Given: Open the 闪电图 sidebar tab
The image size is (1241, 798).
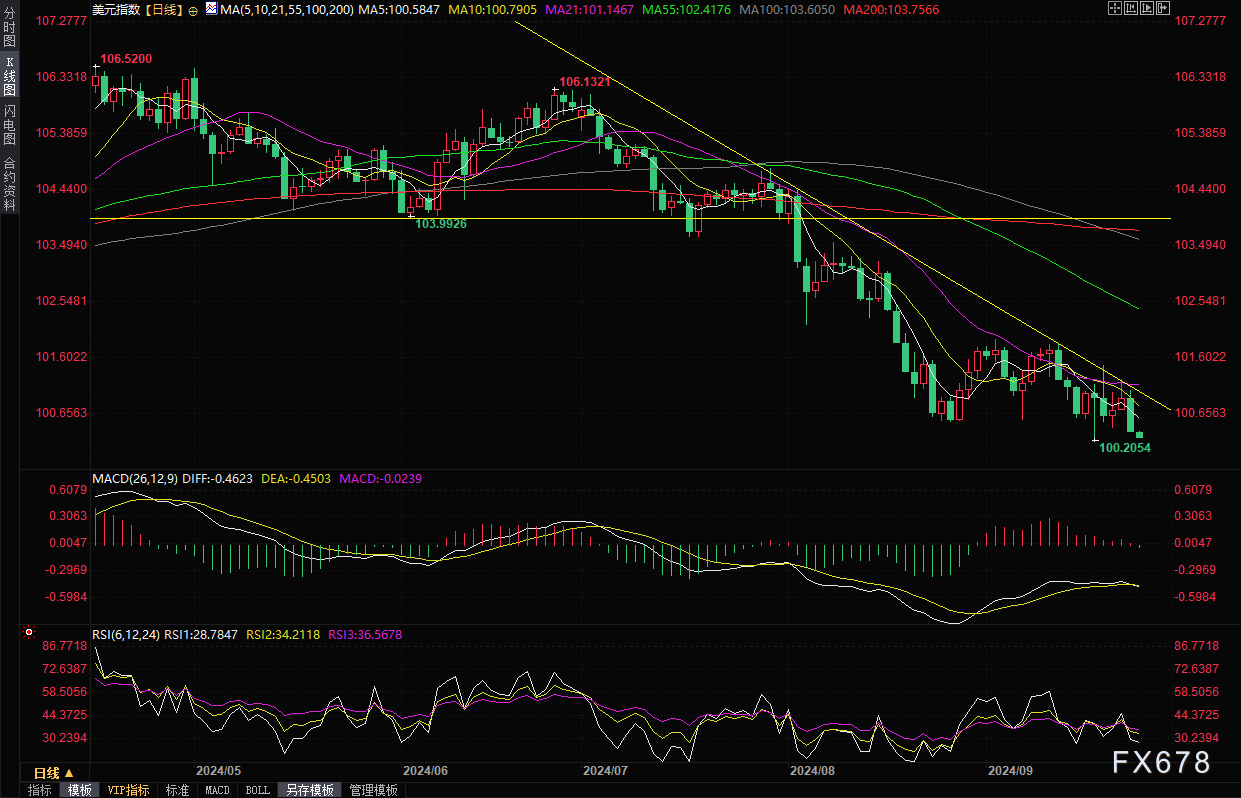Looking at the screenshot, I should pyautogui.click(x=9, y=124).
